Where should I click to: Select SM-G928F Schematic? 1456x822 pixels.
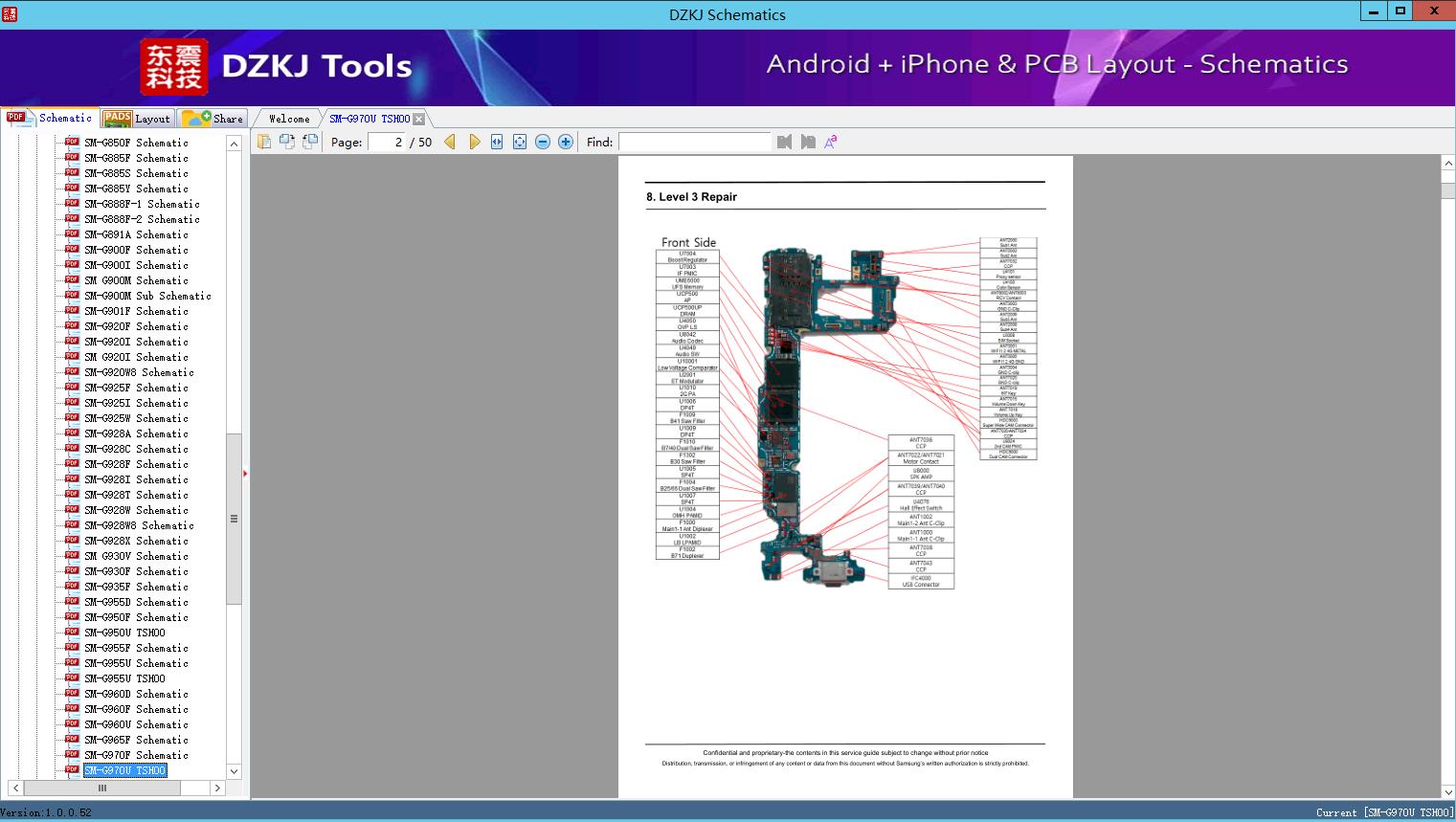pyautogui.click(x=136, y=464)
